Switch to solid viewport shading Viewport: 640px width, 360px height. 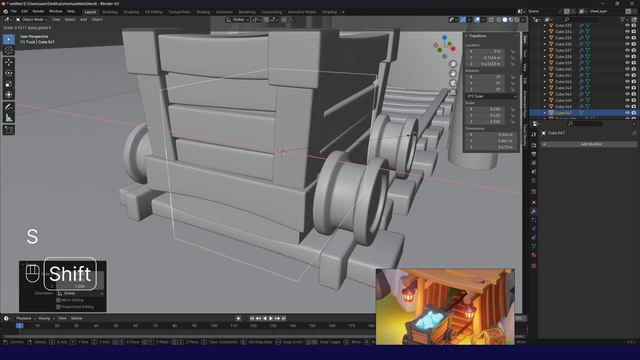(505, 20)
